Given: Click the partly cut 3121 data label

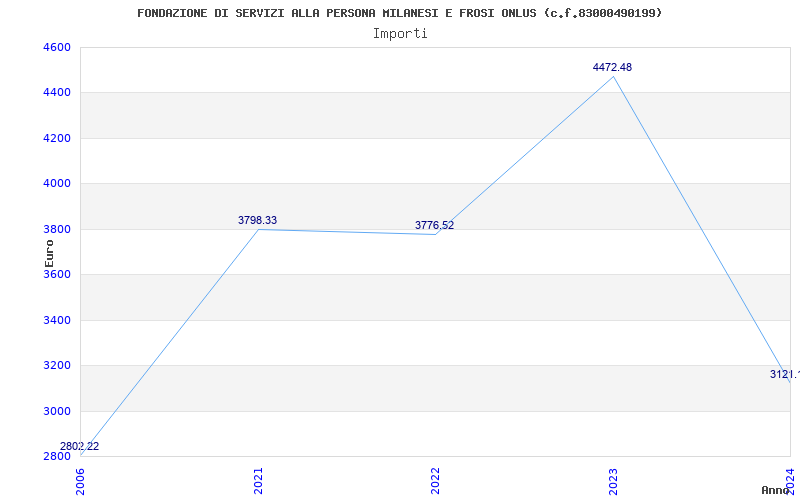Looking at the screenshot, I should click(785, 374).
